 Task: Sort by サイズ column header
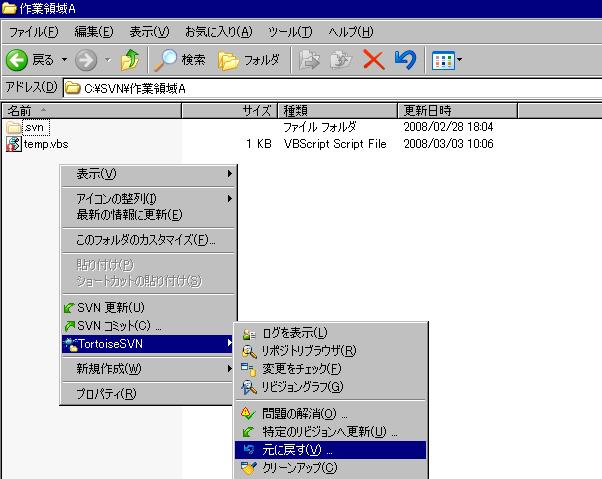click(229, 111)
